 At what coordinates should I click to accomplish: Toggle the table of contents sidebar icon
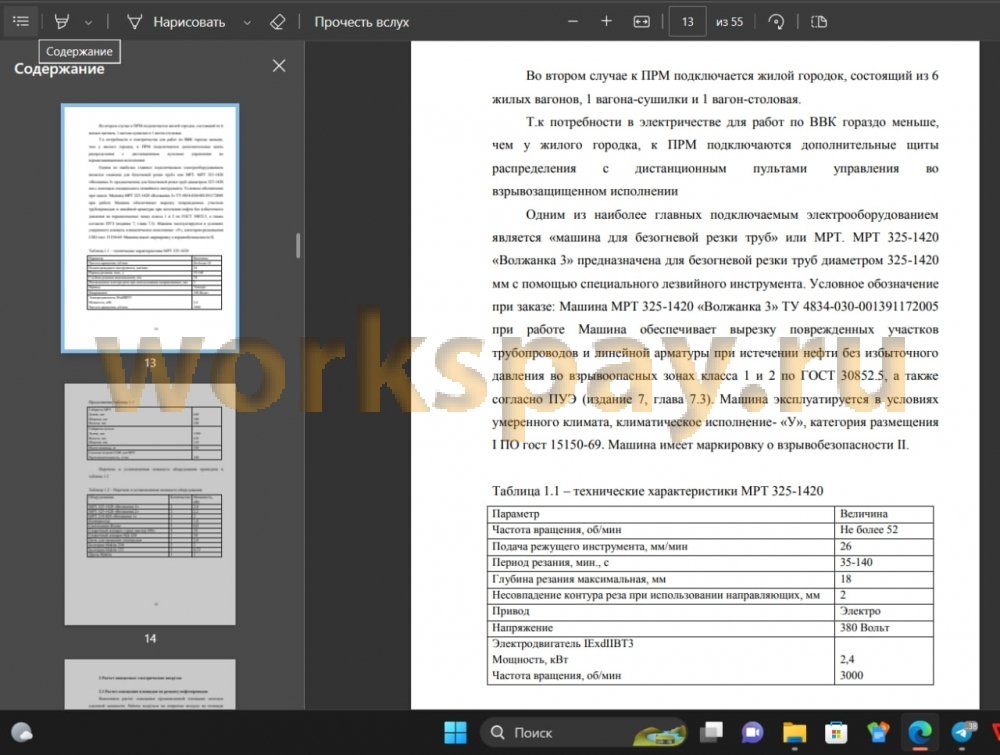tap(21, 22)
